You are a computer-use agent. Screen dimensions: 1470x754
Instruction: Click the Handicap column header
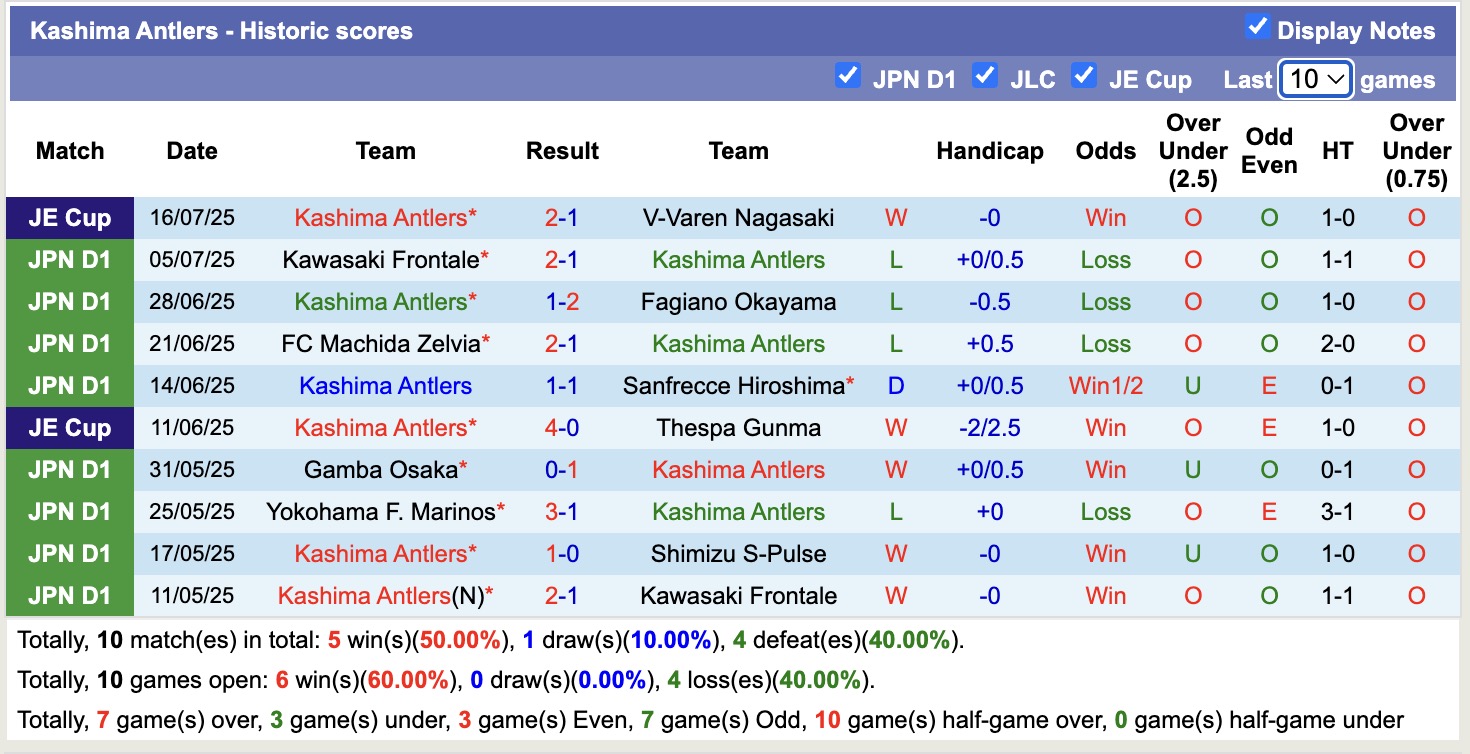(989, 151)
